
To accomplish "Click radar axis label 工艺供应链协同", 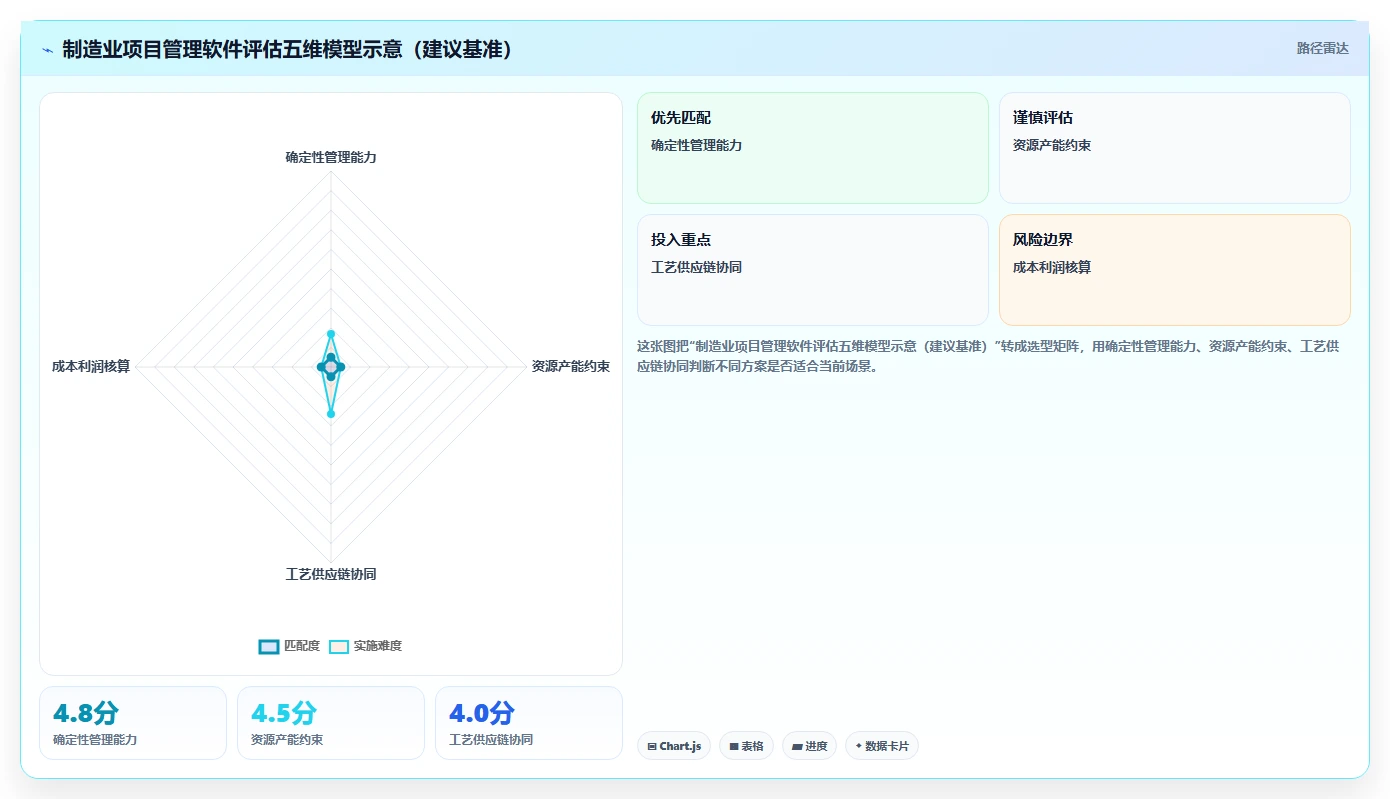I will pyautogui.click(x=331, y=574).
